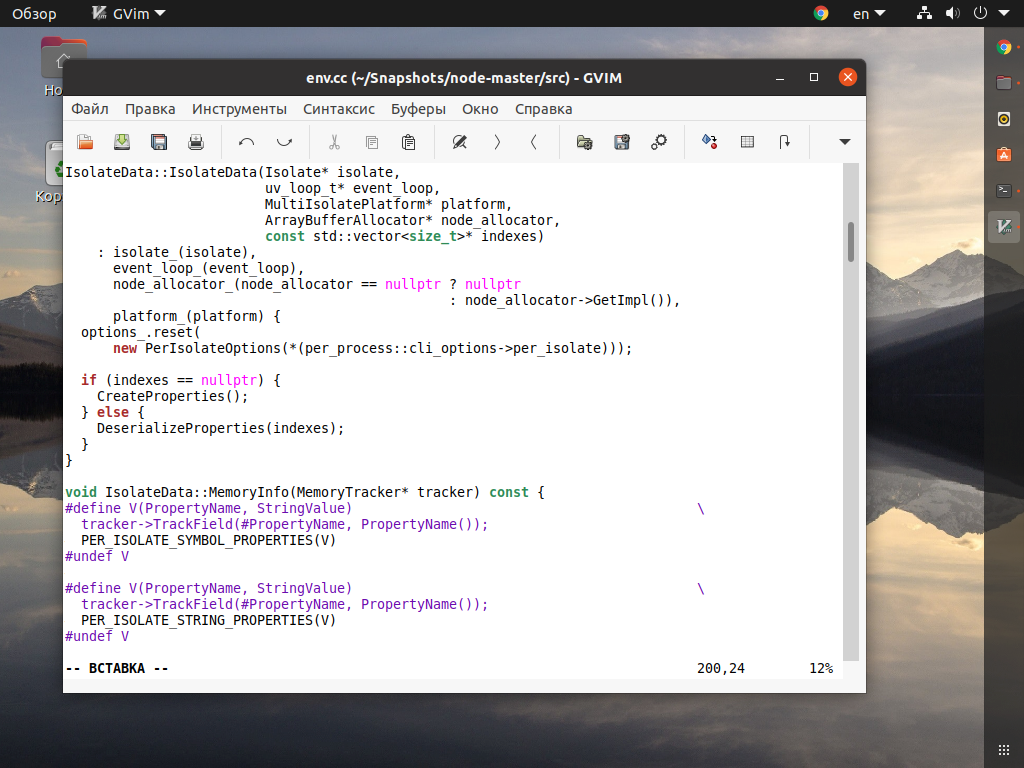Click the Print toolbar icon

coord(196,142)
